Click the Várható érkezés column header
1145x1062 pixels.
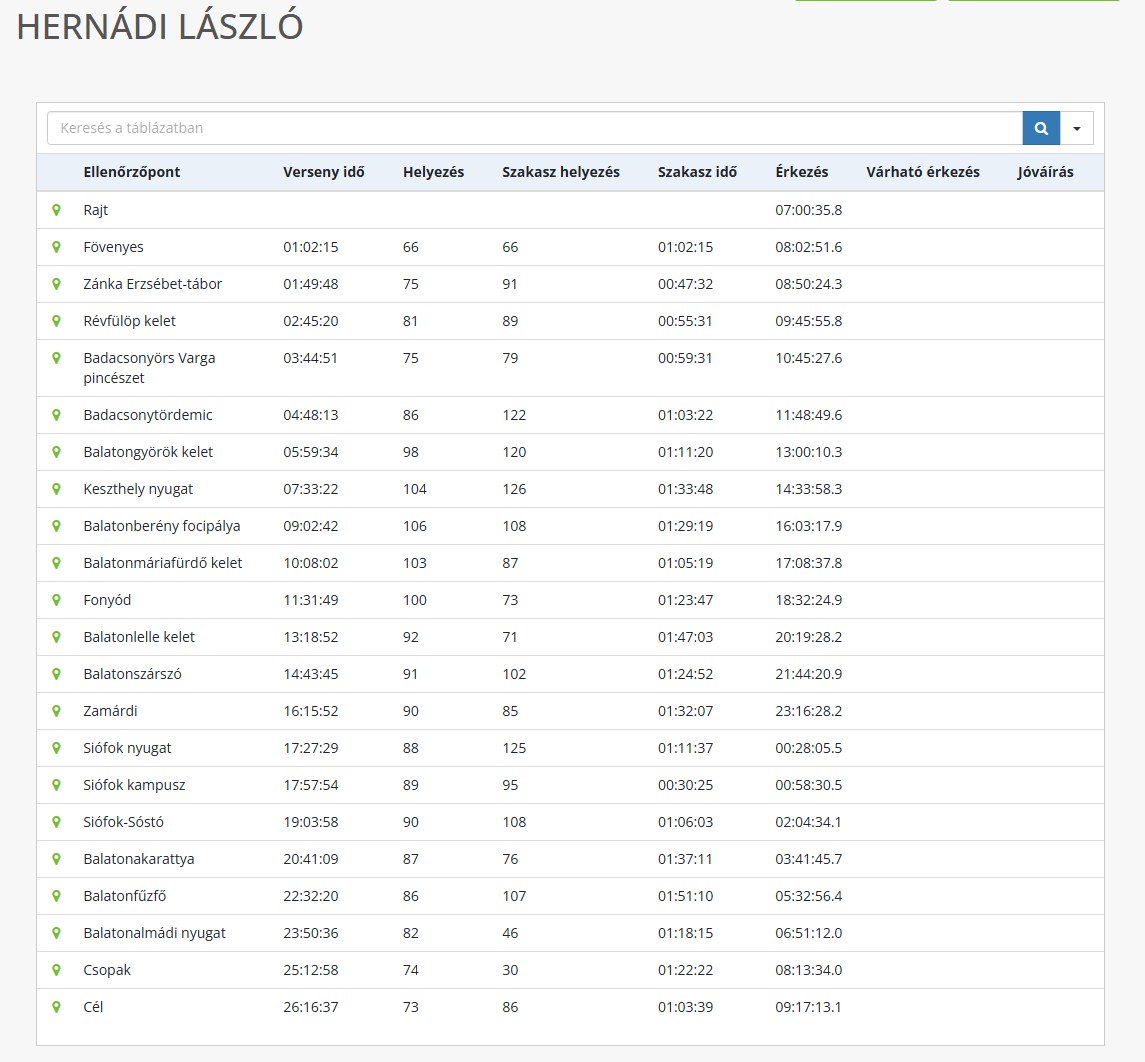[x=922, y=172]
